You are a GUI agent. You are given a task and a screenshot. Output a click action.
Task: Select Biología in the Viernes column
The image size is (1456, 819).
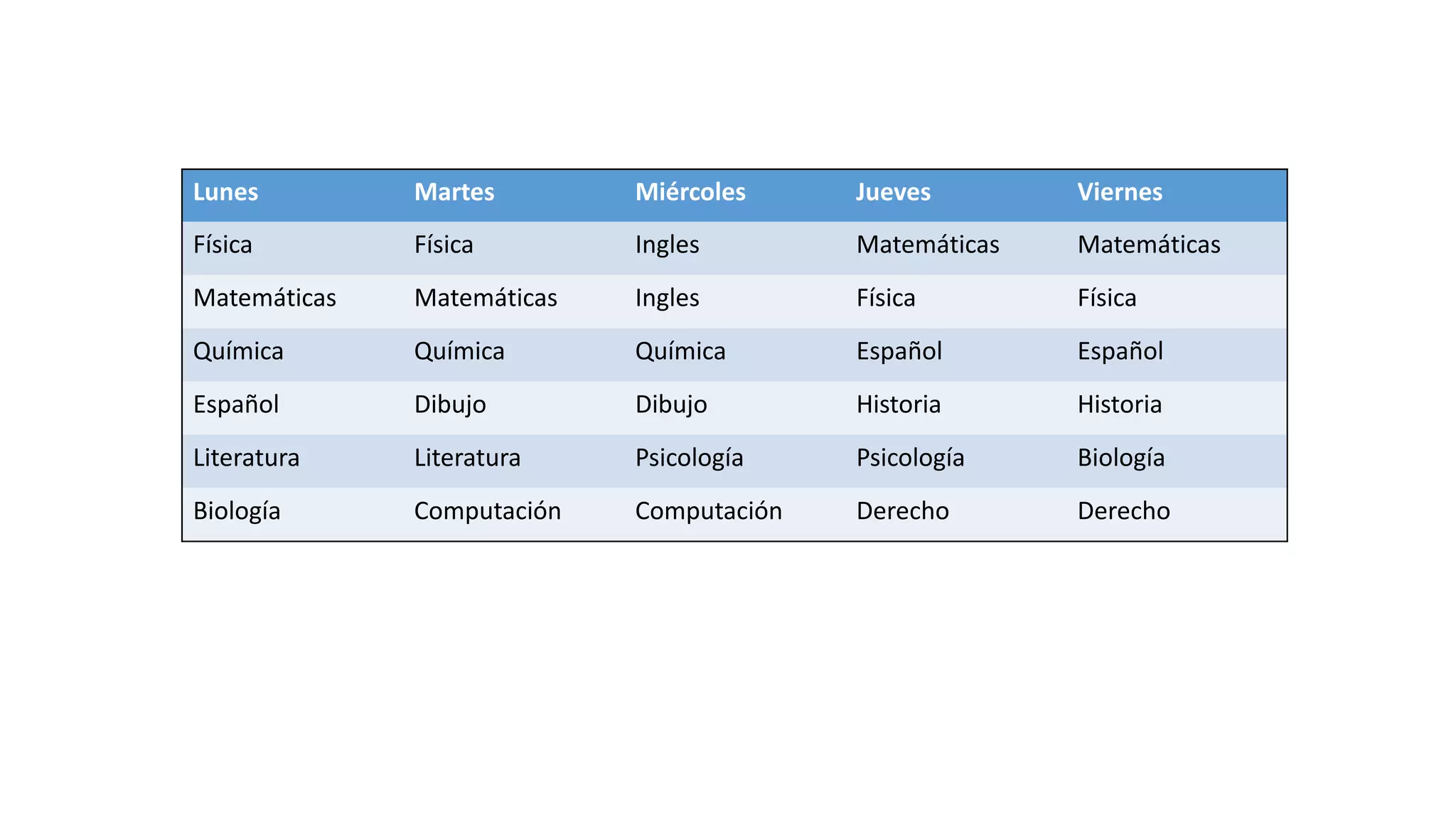(1121, 458)
